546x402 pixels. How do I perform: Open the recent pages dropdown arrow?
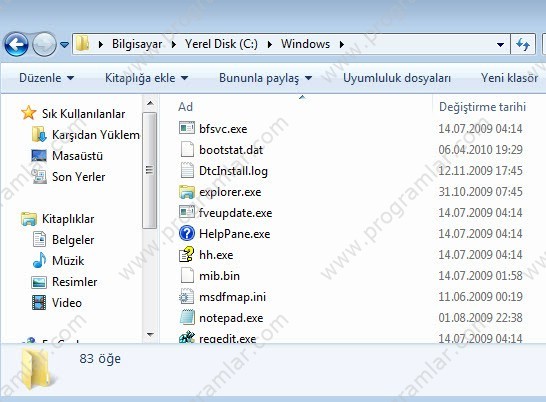click(64, 45)
